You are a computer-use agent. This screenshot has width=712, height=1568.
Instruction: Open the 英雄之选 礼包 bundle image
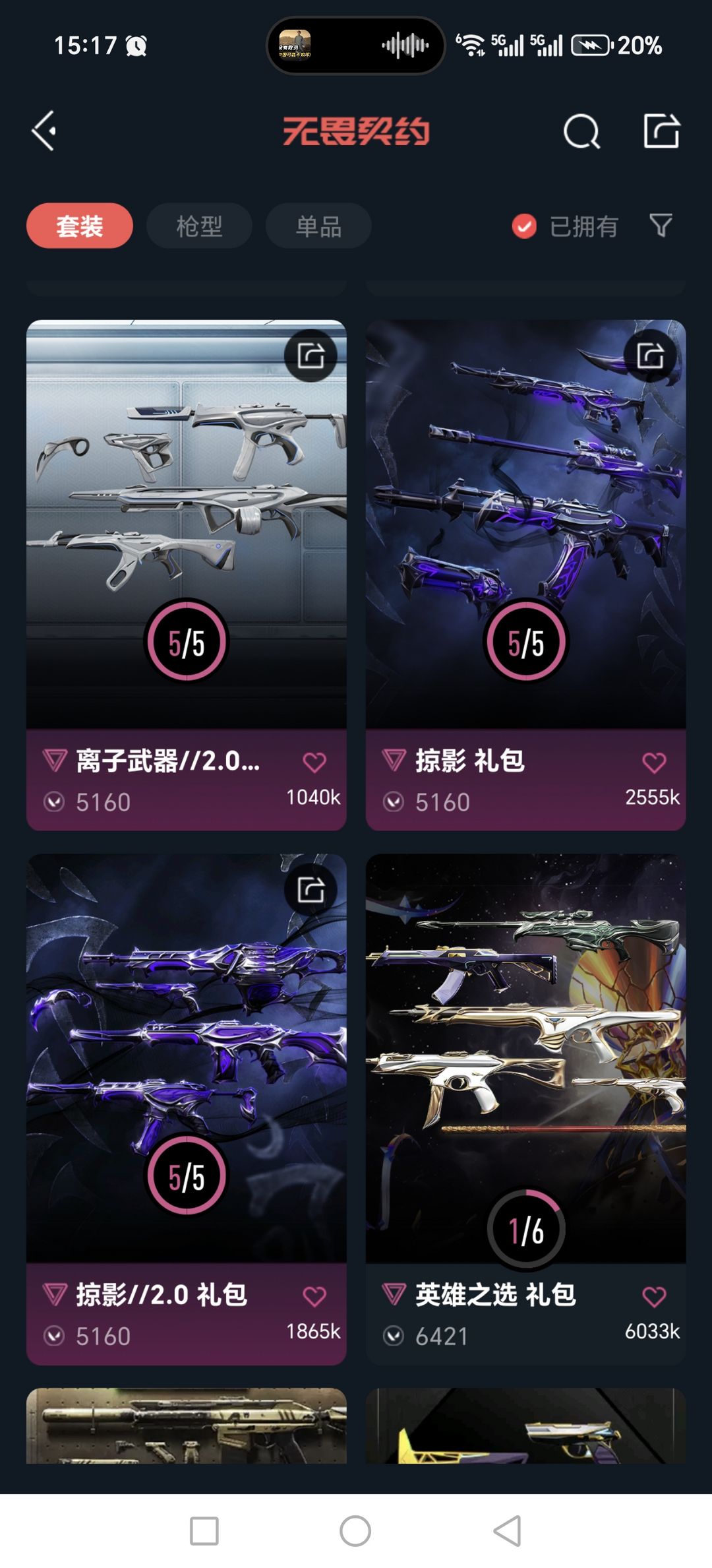coord(526,1058)
